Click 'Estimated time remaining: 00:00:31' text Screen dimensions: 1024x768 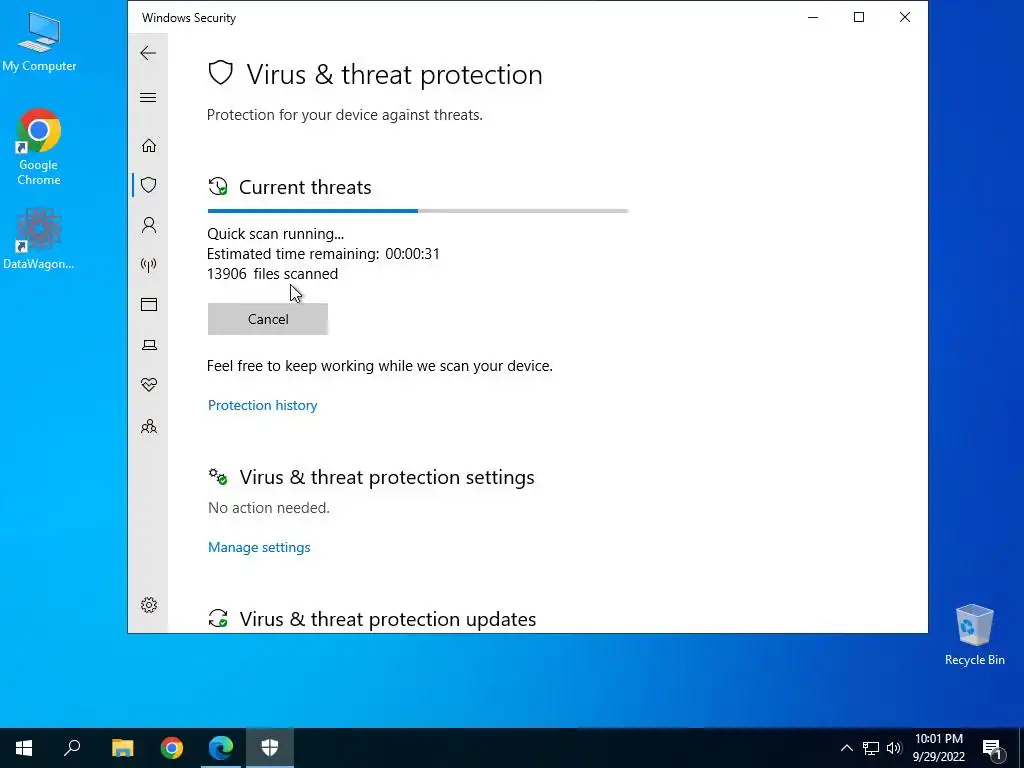[x=323, y=253]
